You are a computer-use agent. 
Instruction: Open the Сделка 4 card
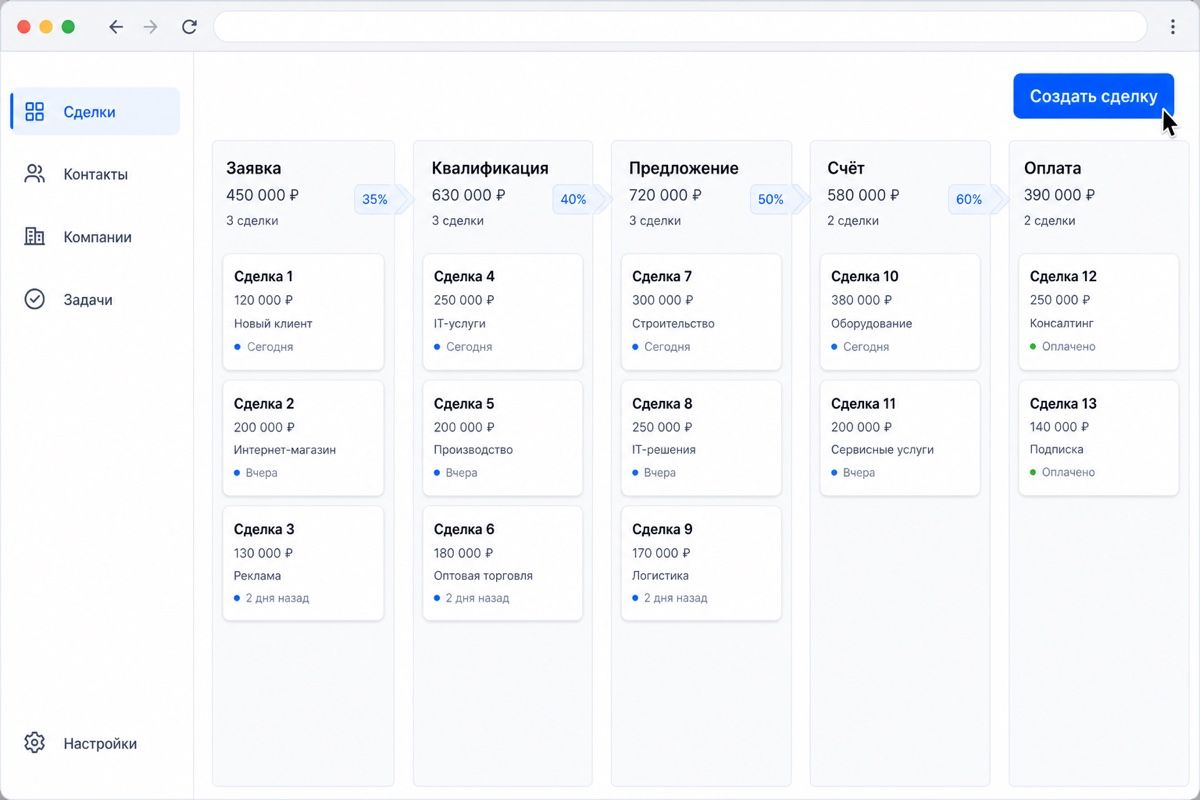pyautogui.click(x=503, y=312)
